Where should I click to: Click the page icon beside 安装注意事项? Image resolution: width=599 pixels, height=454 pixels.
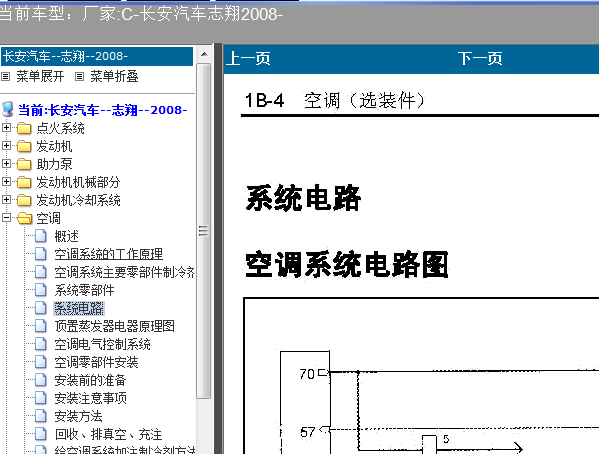[x=40, y=397]
